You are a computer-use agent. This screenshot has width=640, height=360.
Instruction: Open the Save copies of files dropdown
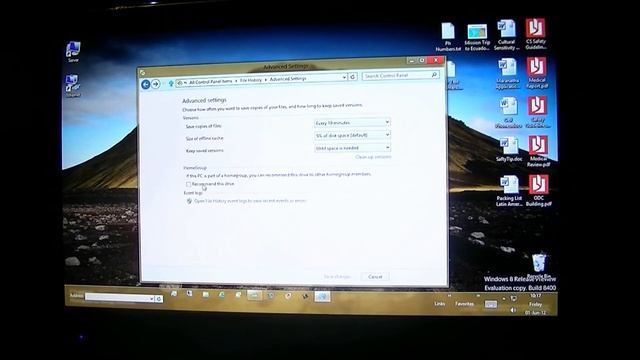[x=352, y=122]
